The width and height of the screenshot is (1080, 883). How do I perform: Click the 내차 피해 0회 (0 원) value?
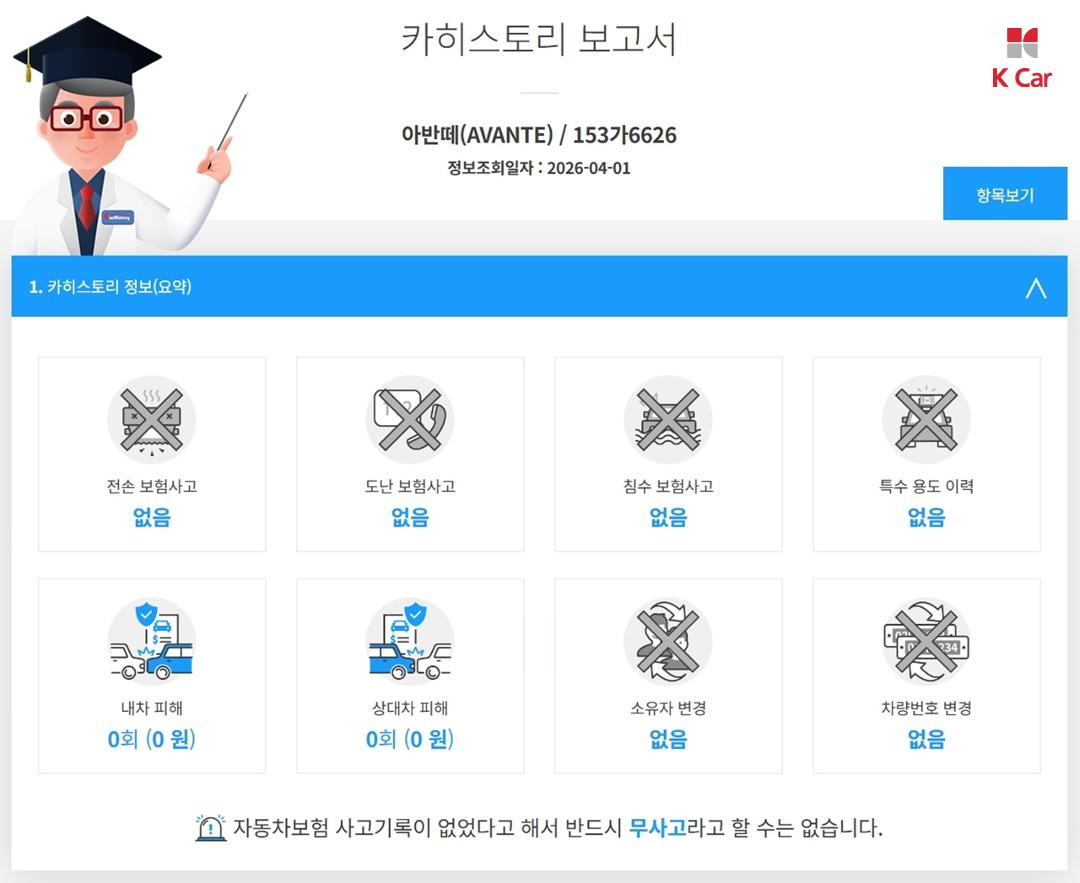tap(152, 739)
